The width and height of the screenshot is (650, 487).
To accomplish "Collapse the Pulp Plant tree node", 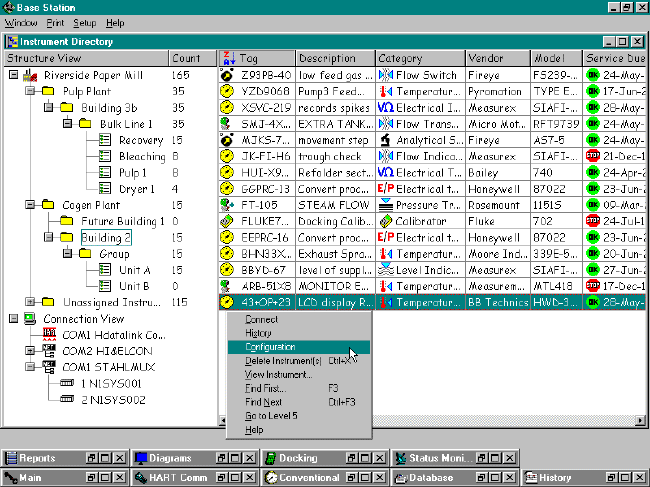I will point(29,91).
